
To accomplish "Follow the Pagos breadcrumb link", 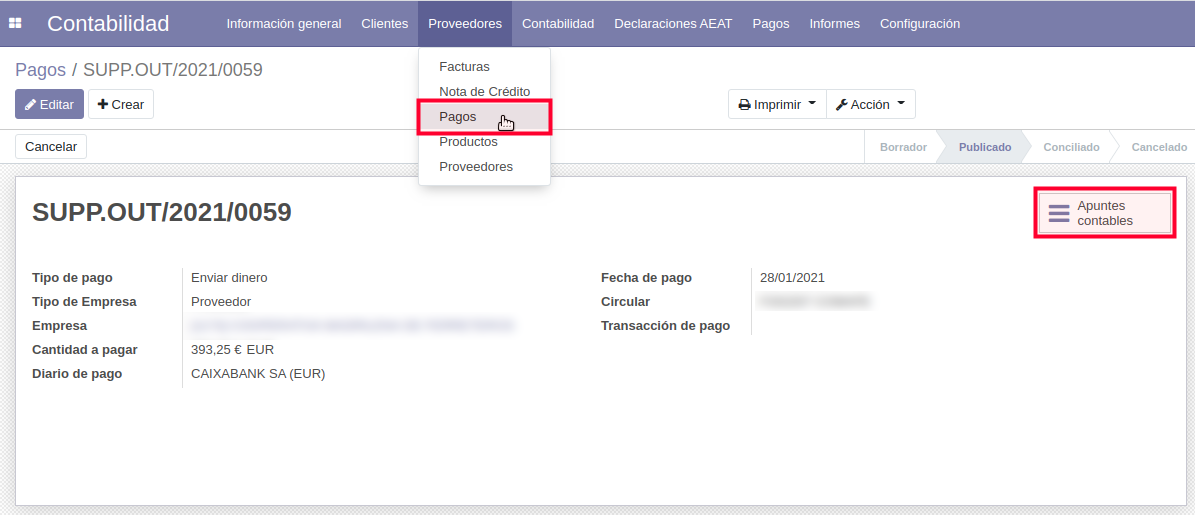I will (40, 70).
